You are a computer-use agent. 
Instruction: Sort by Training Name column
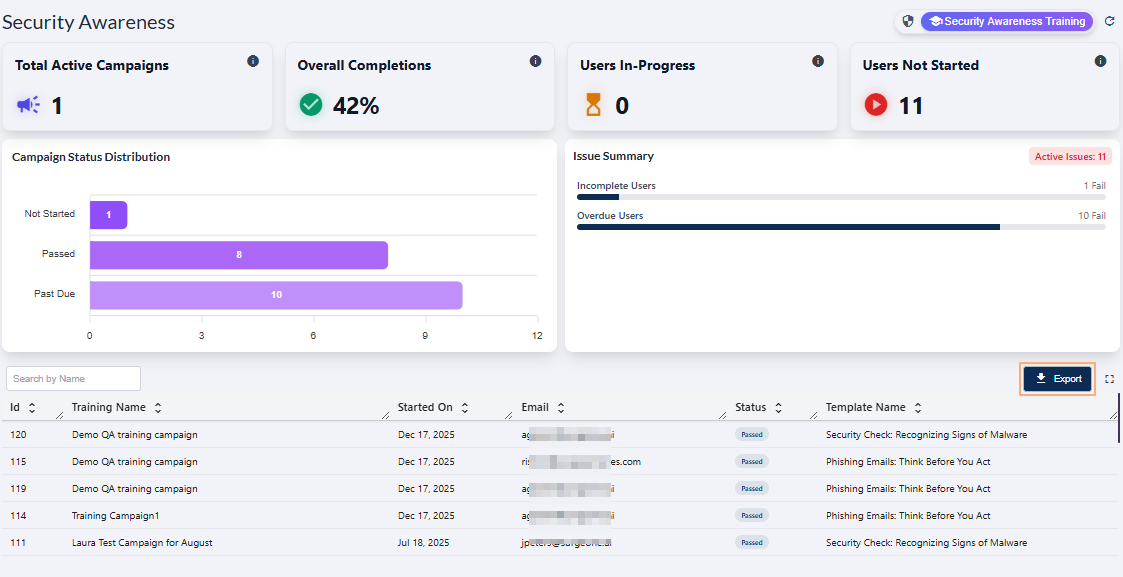[158, 408]
